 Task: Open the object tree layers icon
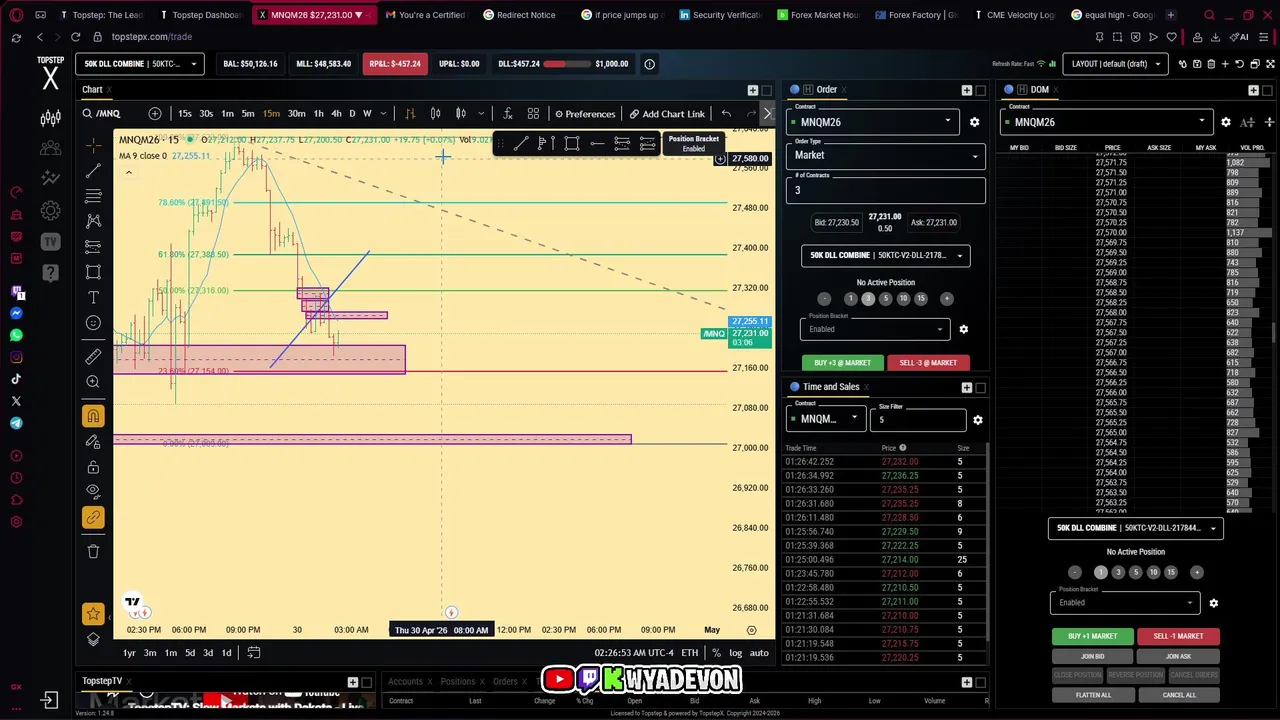pos(93,640)
